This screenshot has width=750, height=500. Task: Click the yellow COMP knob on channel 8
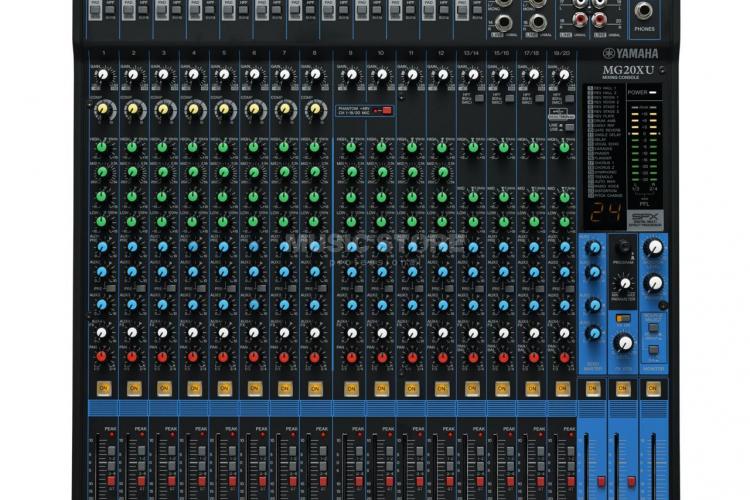315,110
